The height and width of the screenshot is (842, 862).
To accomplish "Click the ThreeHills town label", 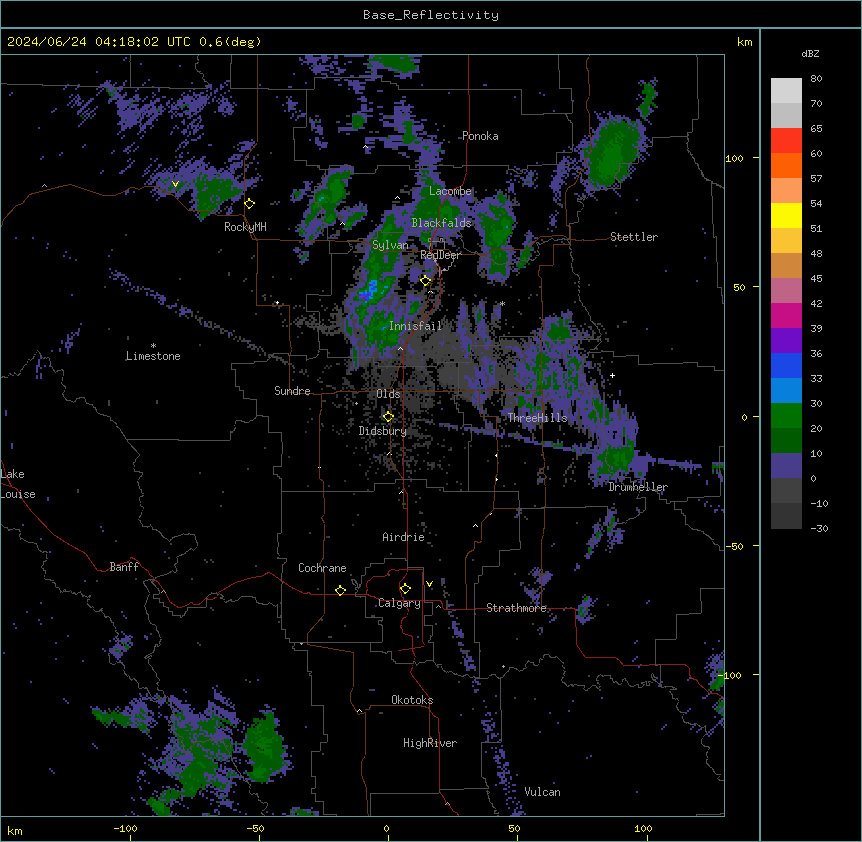I will coord(537,418).
